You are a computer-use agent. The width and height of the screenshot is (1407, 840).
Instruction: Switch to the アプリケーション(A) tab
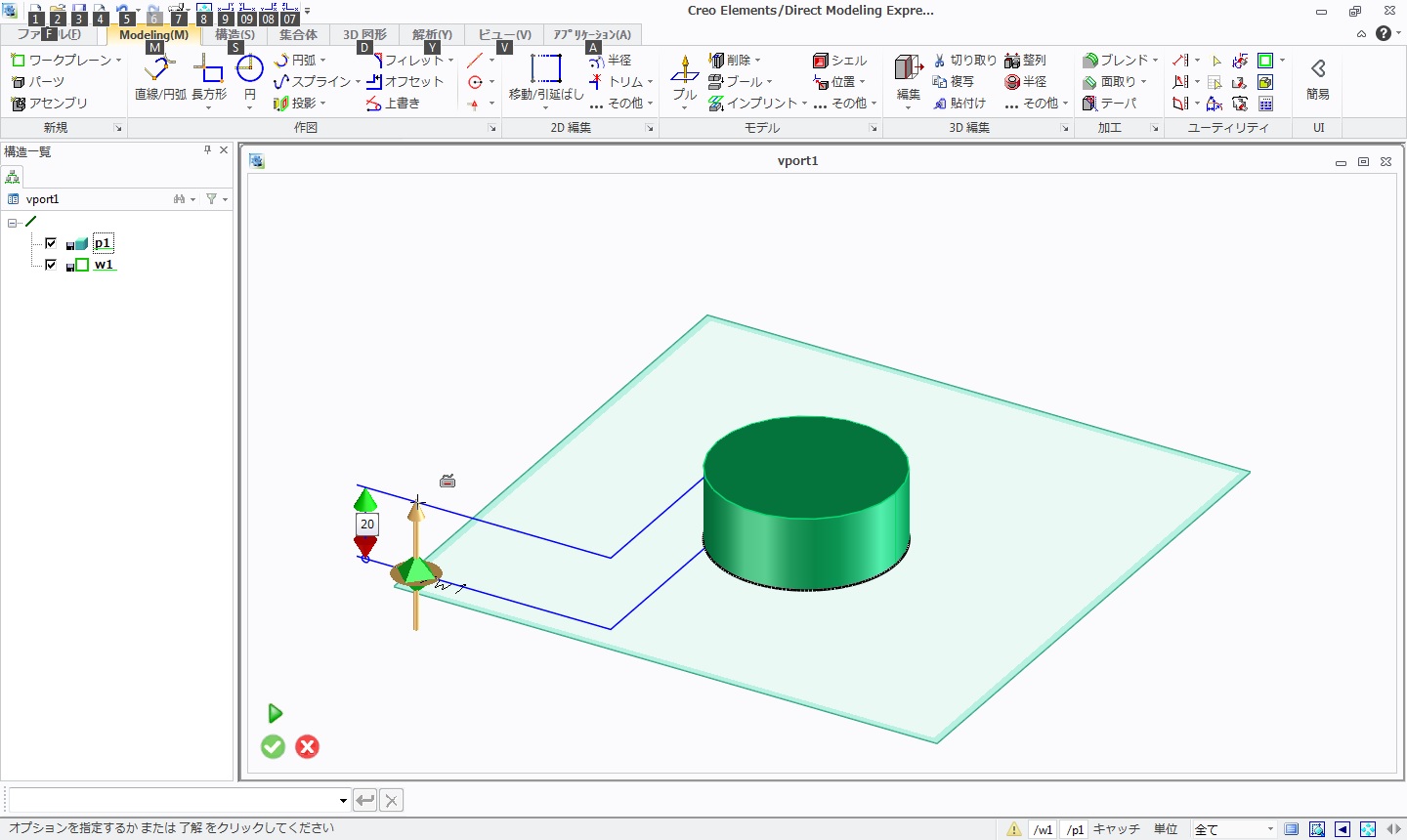[x=592, y=34]
